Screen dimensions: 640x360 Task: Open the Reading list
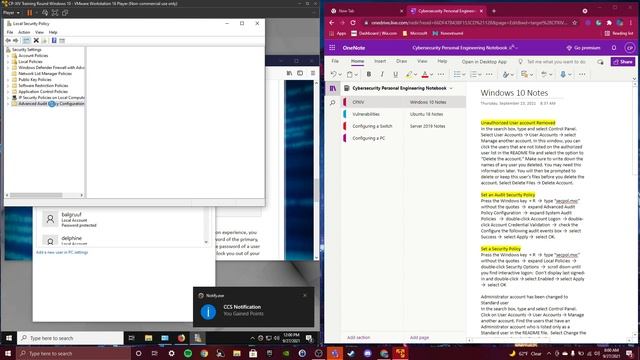(x=619, y=33)
